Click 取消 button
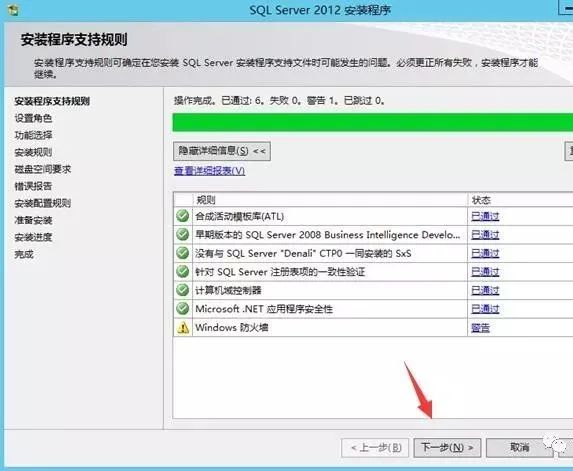Screen dimensions: 573x471 [520, 448]
